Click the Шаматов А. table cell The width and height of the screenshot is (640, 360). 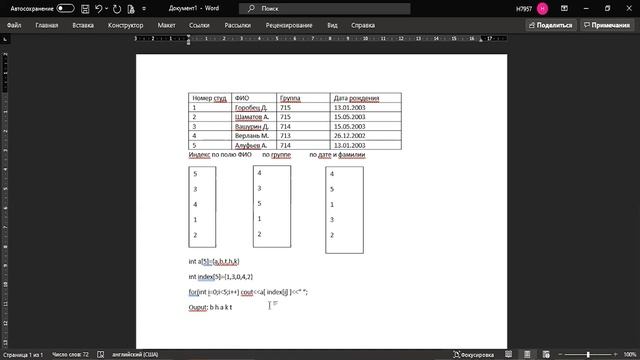click(x=254, y=117)
